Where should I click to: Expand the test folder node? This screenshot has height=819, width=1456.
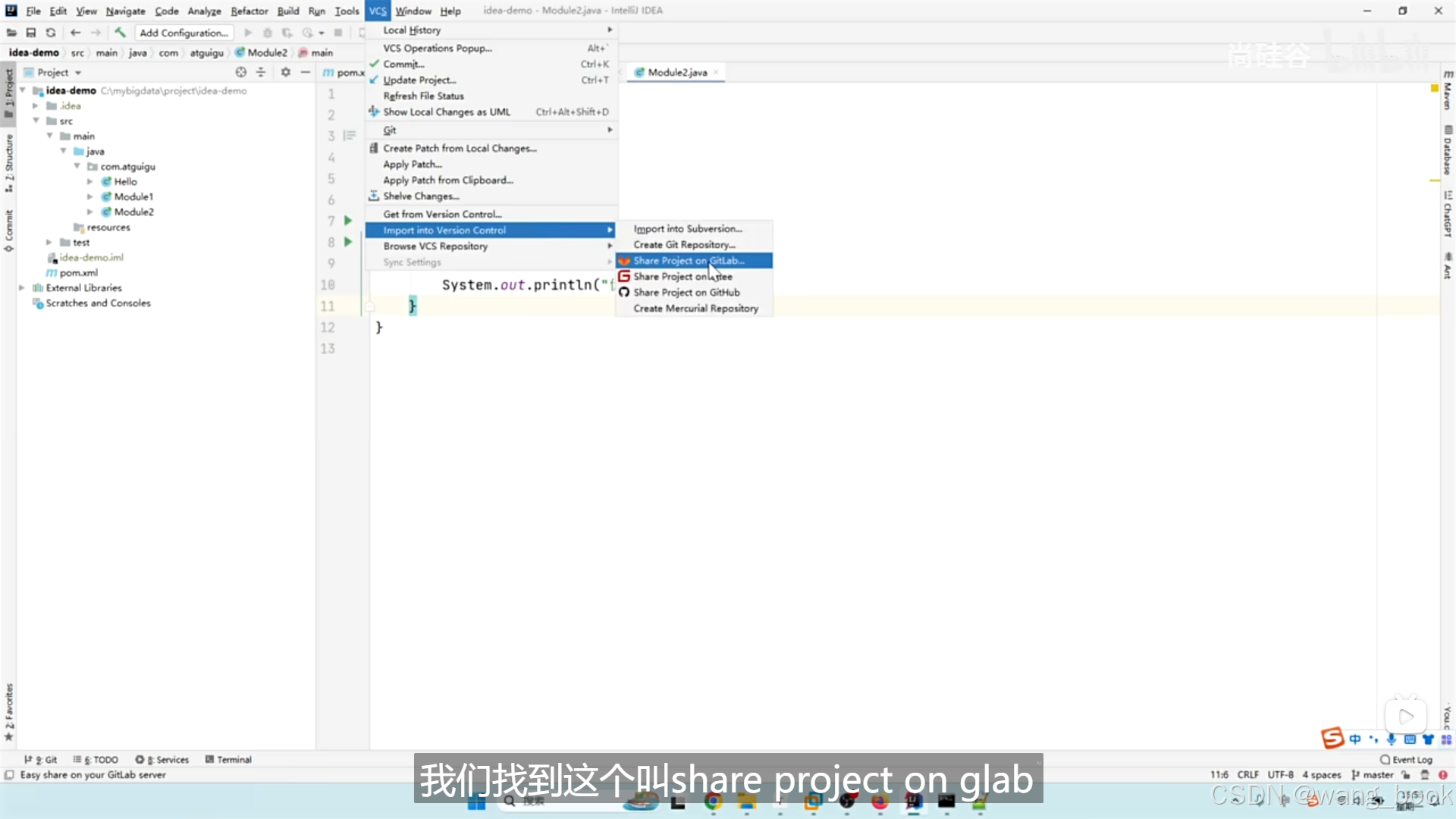(x=49, y=242)
